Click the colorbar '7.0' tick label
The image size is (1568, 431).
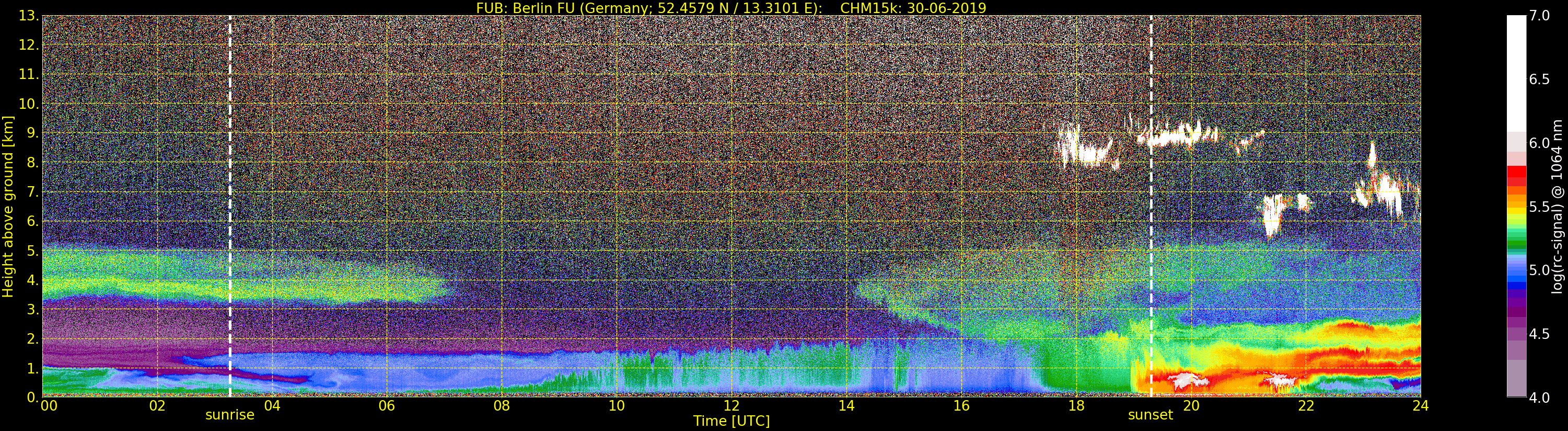1539,16
